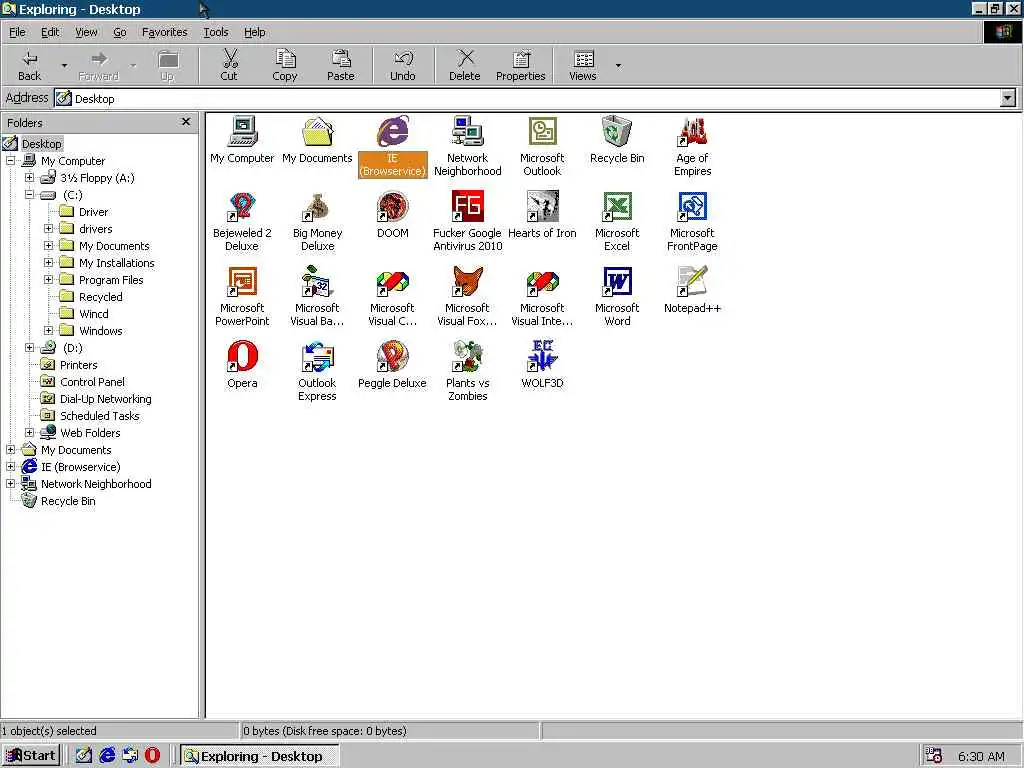Viewport: 1024px width, 768px height.
Task: Click the Back toolbar button
Action: point(29,65)
